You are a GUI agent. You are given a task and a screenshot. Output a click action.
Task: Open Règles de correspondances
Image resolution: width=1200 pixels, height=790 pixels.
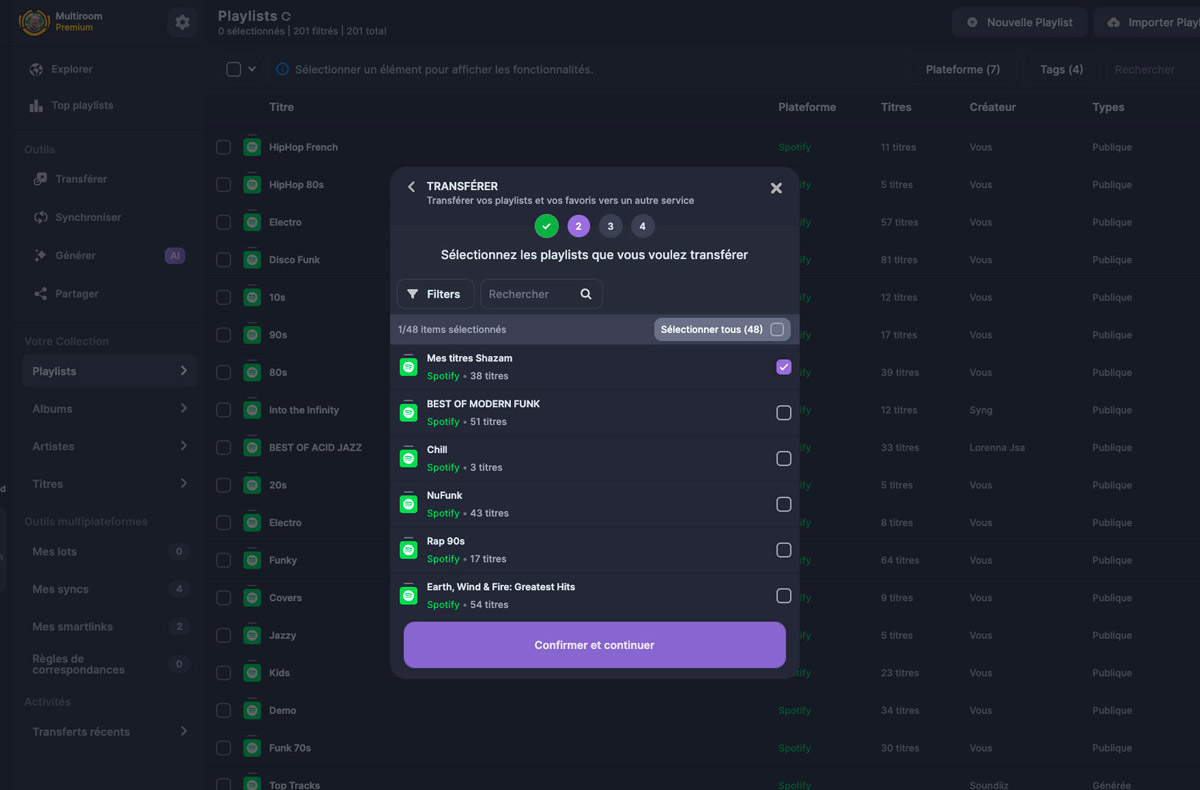108,664
